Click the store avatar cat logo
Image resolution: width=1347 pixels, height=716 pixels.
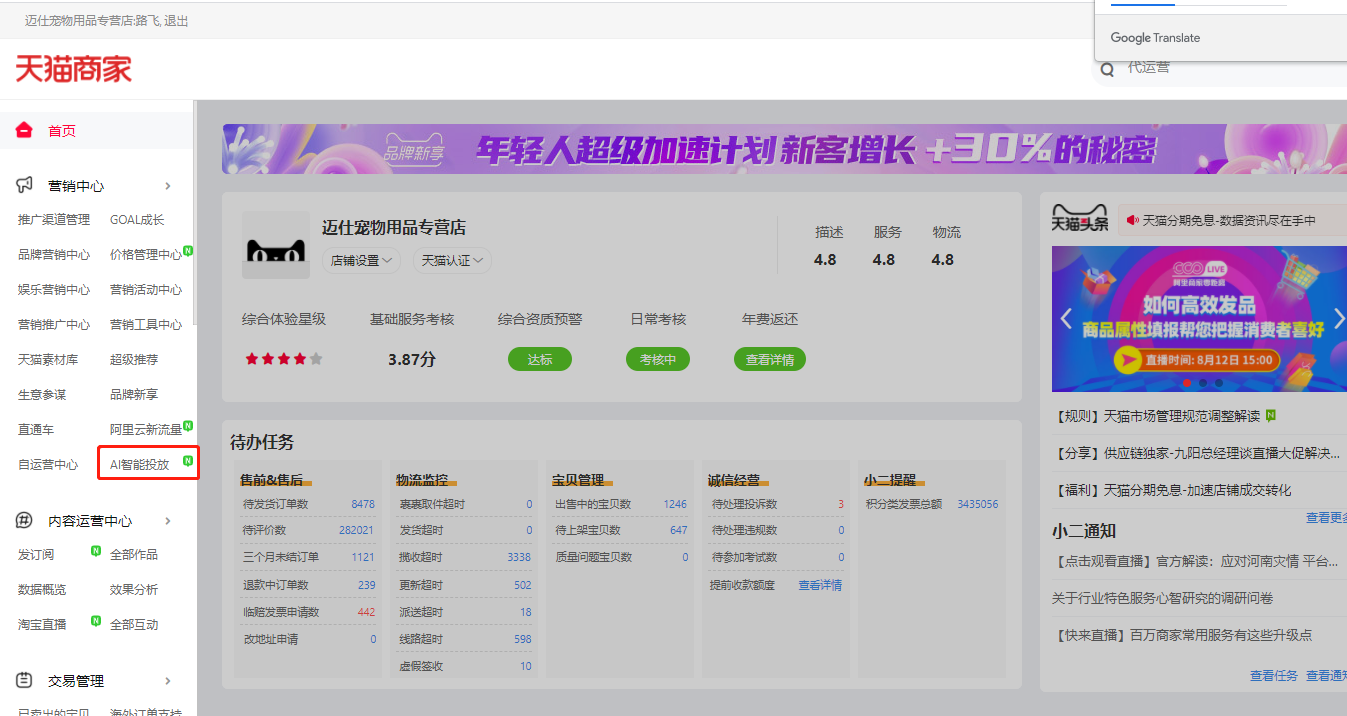coord(275,245)
